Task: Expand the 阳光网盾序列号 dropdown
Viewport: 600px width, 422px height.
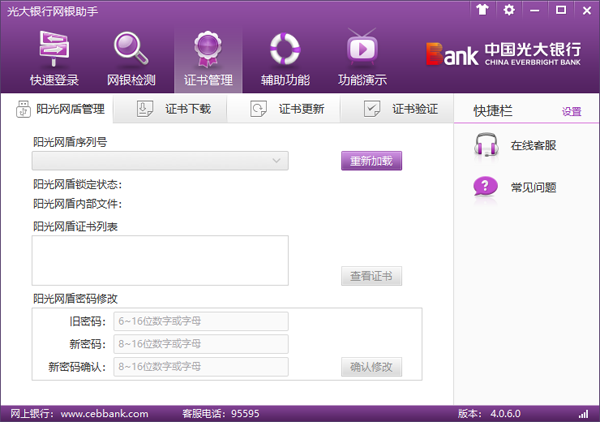Action: tap(276, 161)
